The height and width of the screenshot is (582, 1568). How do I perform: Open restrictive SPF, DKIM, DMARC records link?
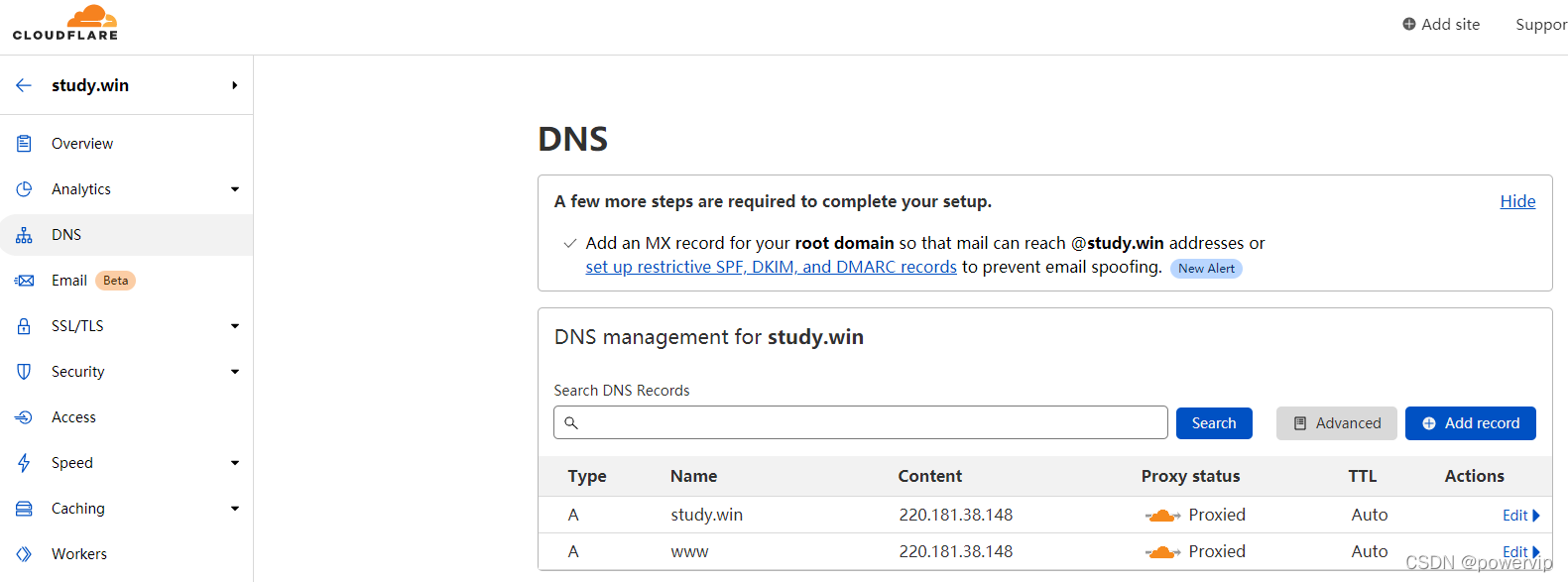[x=771, y=268]
